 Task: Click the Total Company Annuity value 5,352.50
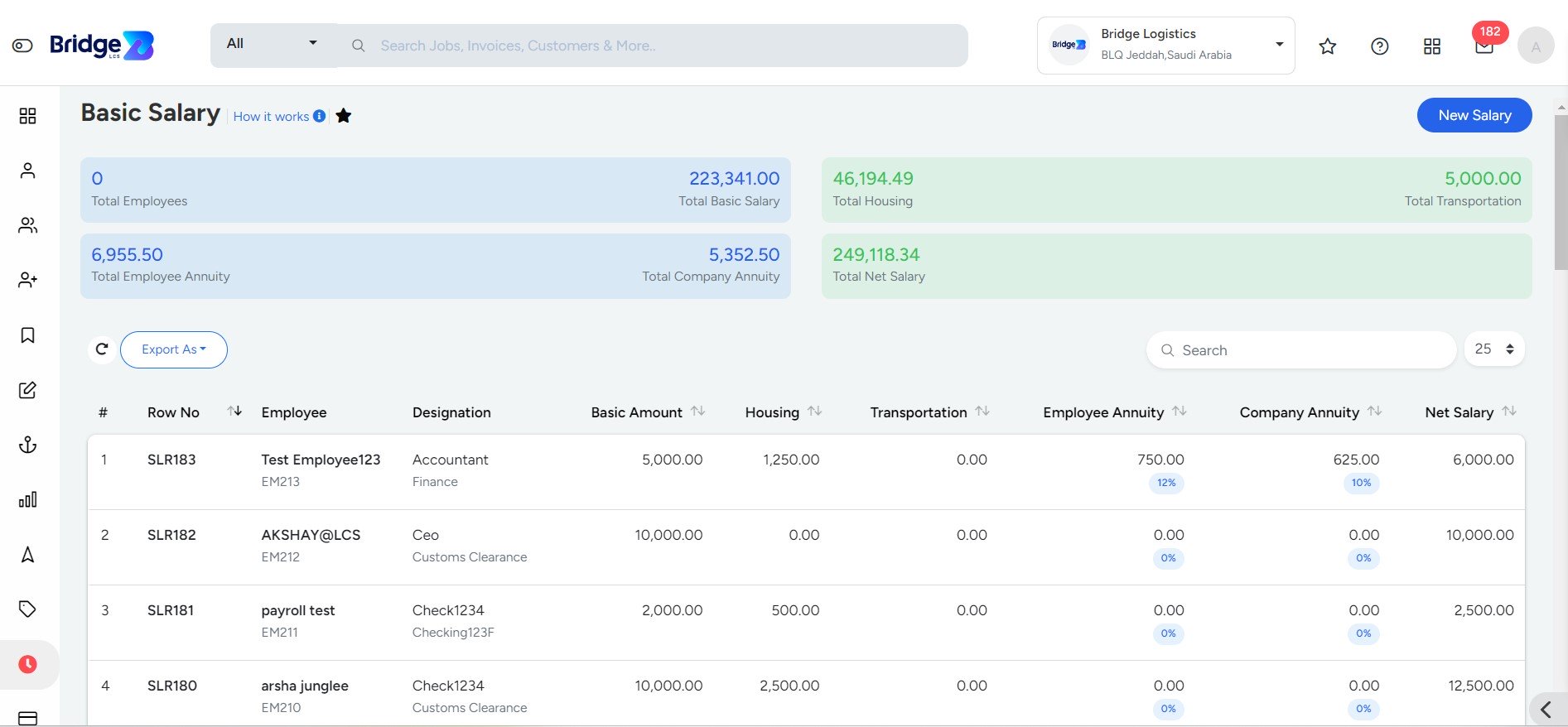click(x=744, y=255)
